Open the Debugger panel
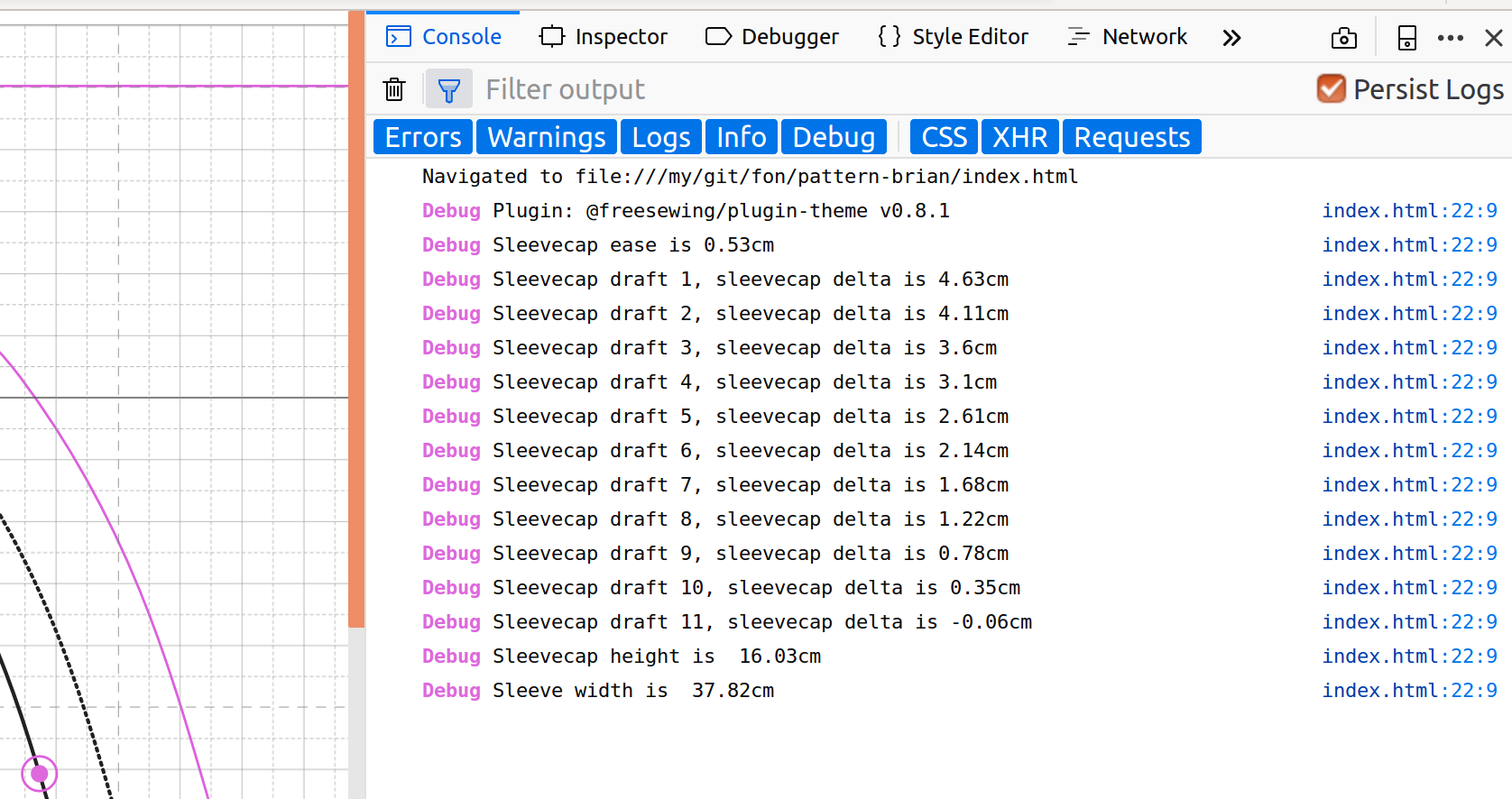 click(x=771, y=37)
